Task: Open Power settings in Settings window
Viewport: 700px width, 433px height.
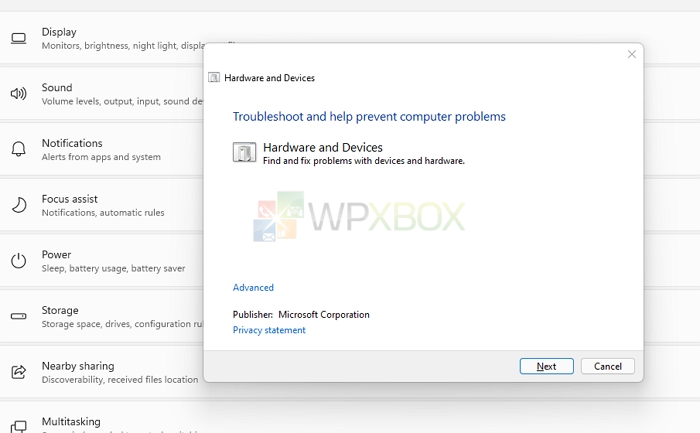Action: (102, 261)
